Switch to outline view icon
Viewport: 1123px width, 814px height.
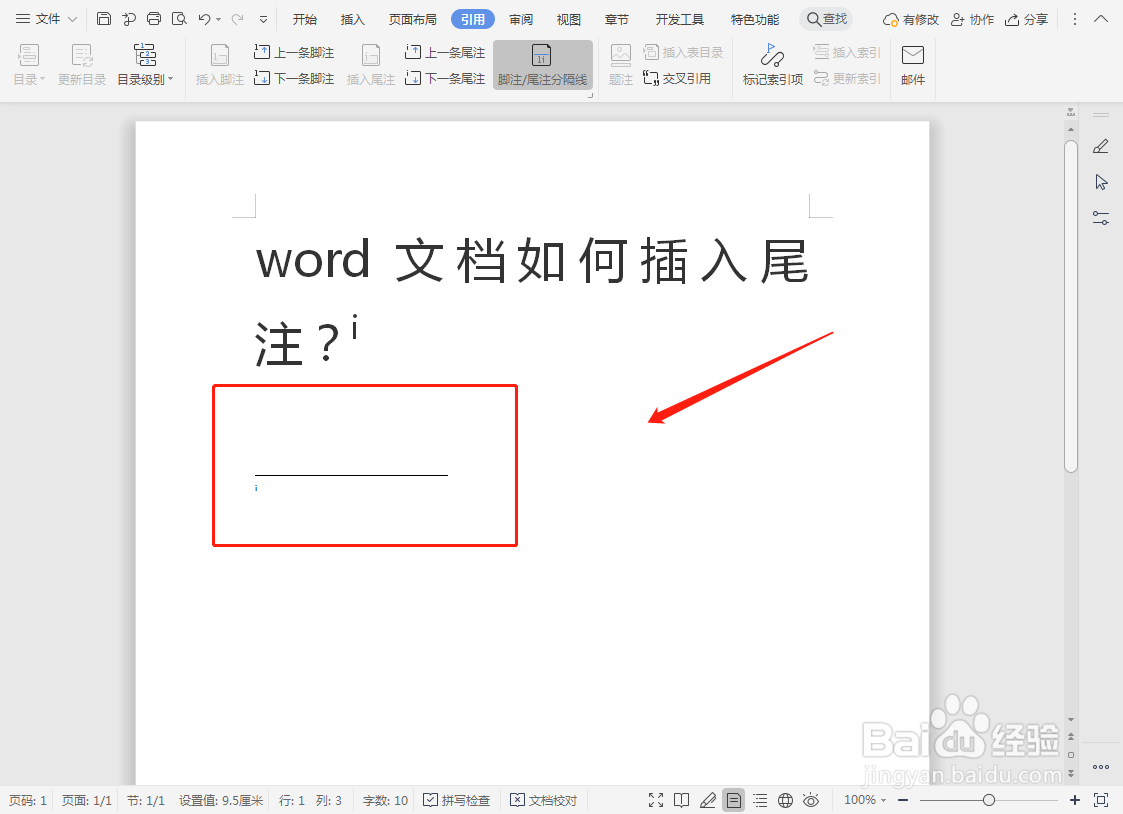760,800
